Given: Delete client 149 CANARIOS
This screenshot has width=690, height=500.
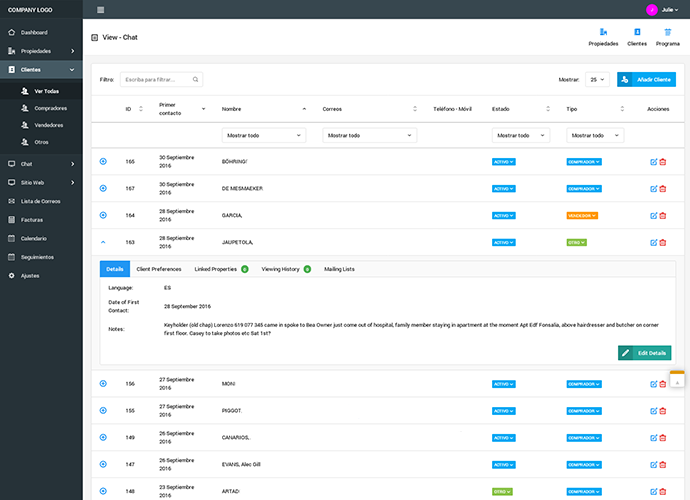Looking at the screenshot, I should click(663, 438).
